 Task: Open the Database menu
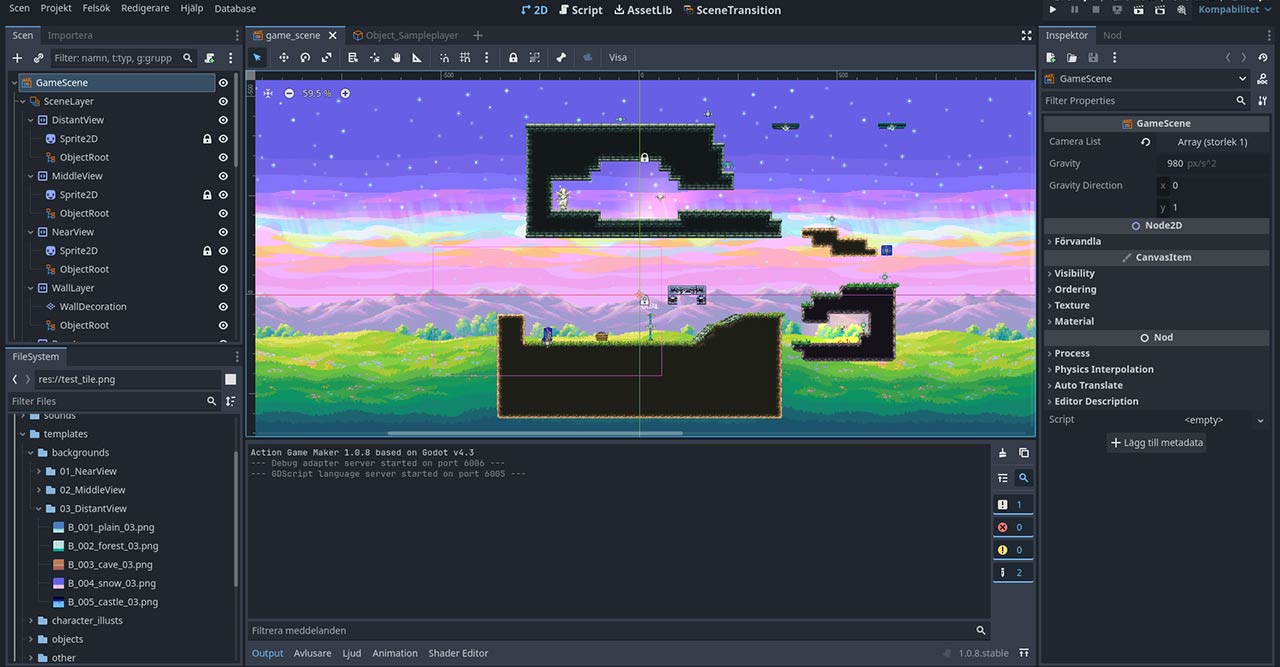pyautogui.click(x=235, y=8)
